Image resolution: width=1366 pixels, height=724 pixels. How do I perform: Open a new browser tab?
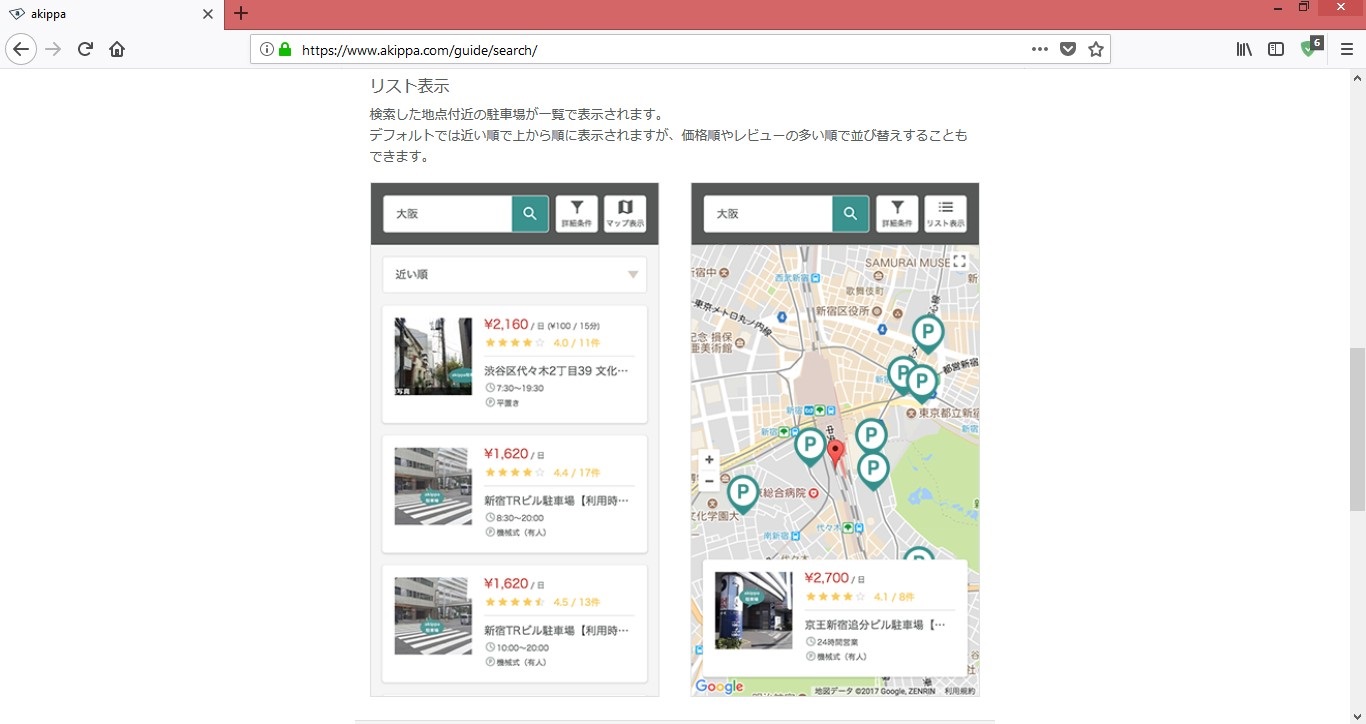click(x=240, y=14)
